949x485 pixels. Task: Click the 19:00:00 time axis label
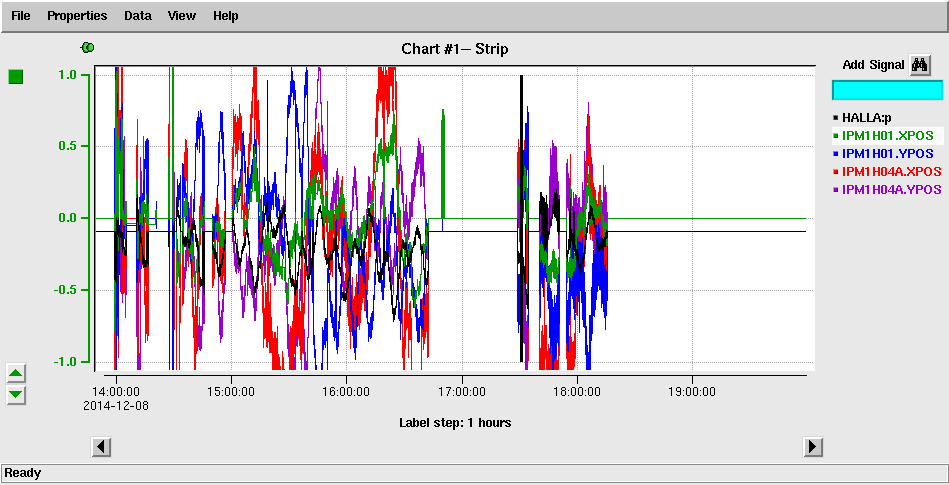pyautogui.click(x=691, y=392)
